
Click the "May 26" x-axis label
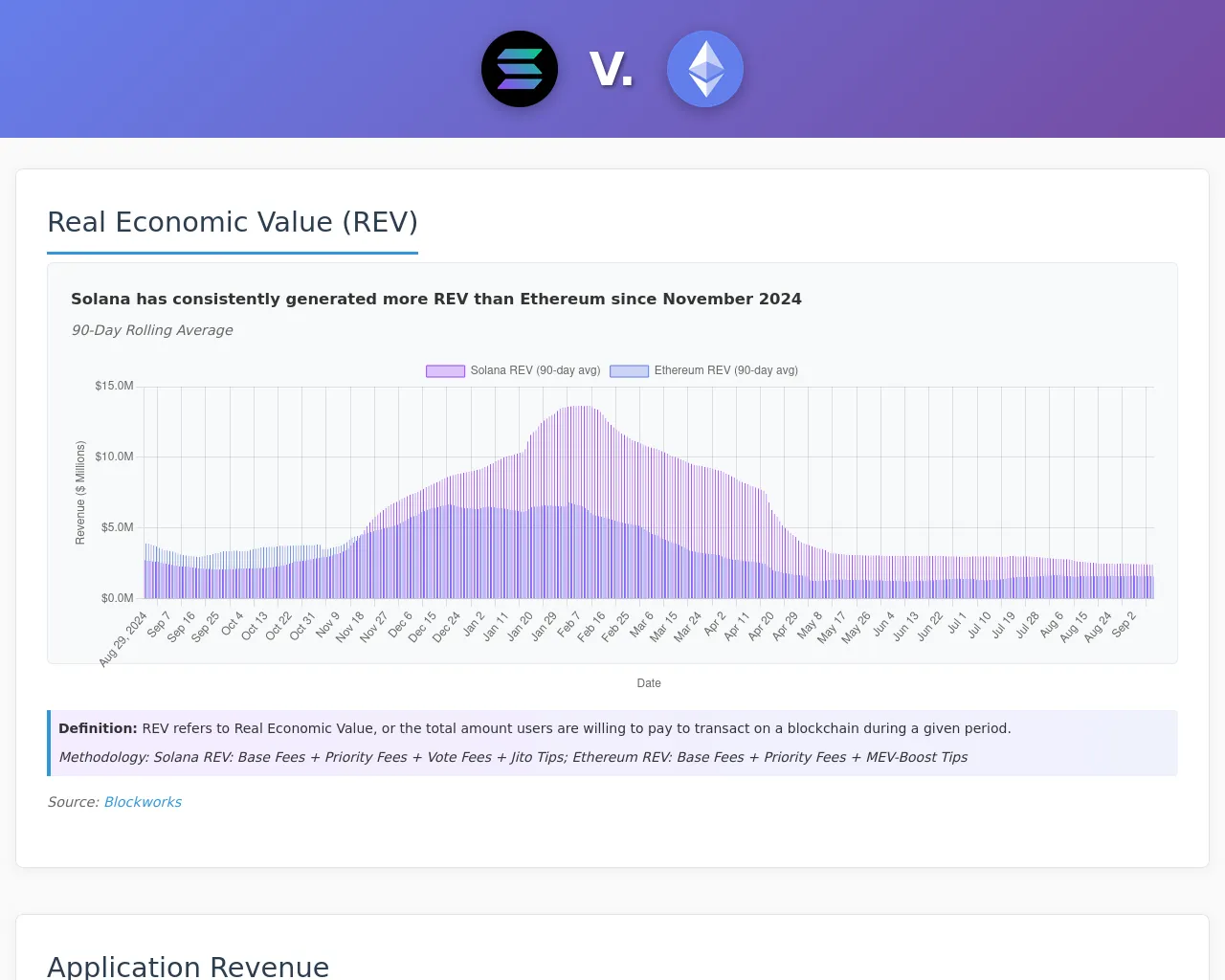point(856,627)
